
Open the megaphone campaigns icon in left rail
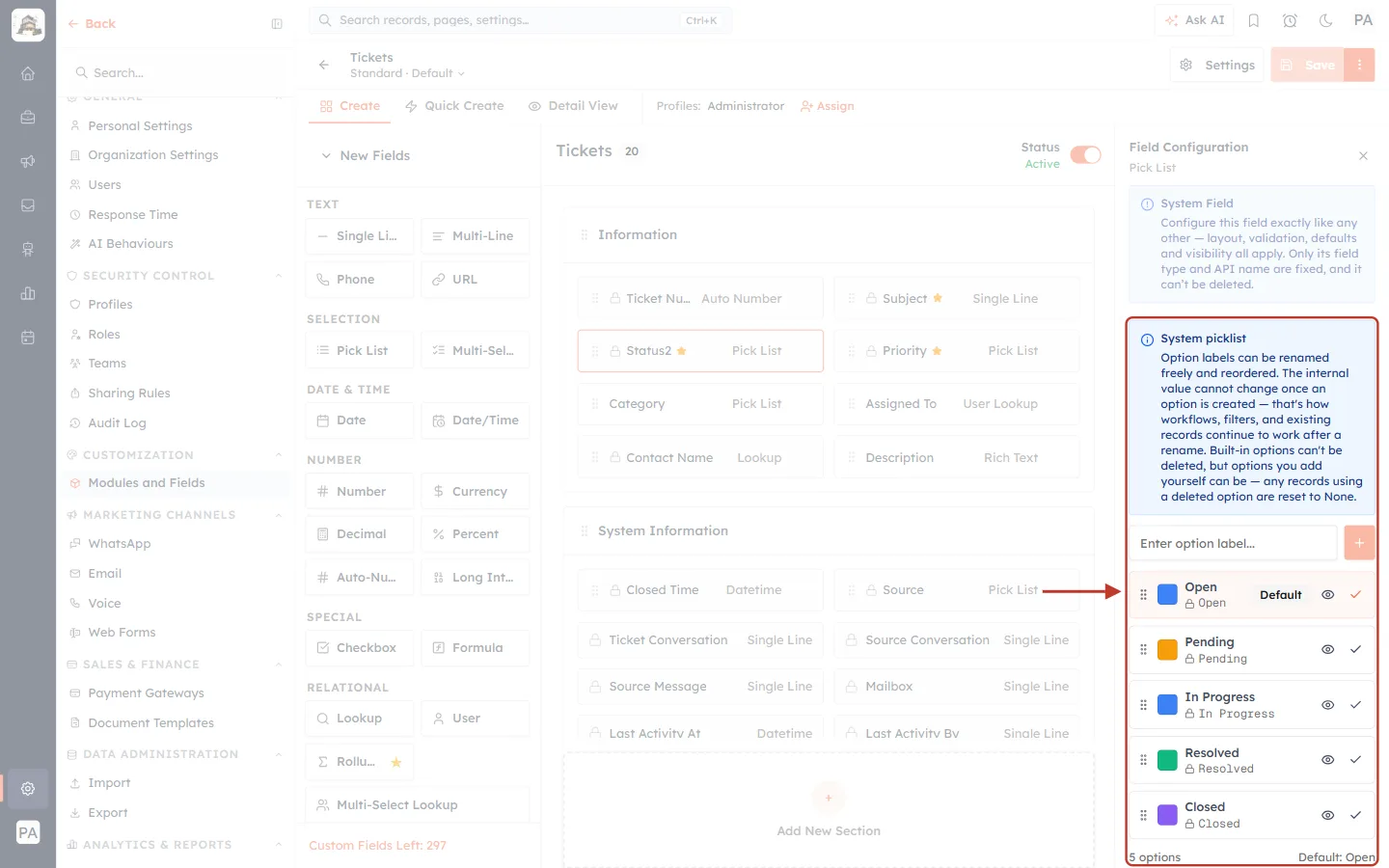[x=28, y=161]
